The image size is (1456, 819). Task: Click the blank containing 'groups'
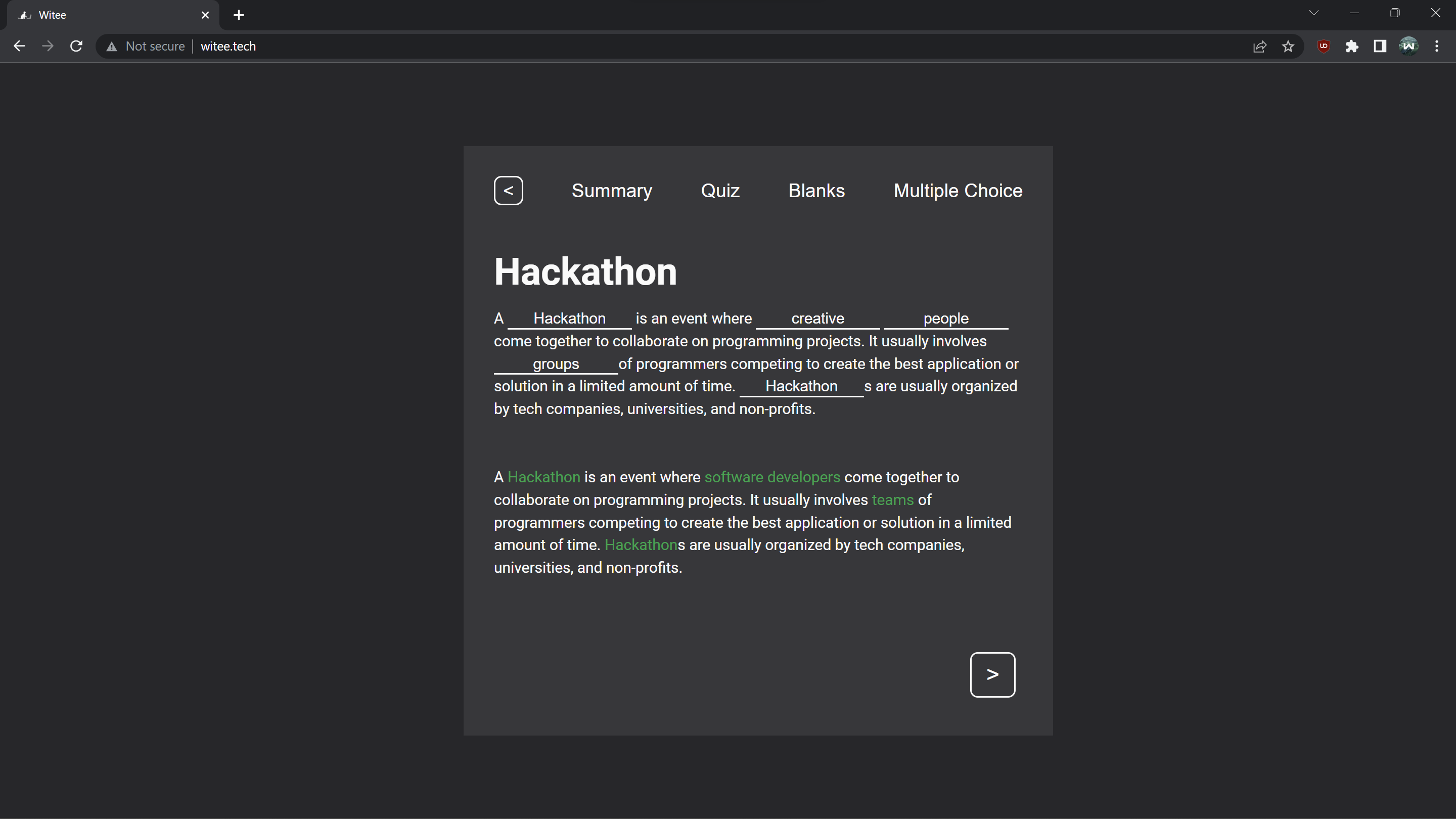[x=556, y=363]
